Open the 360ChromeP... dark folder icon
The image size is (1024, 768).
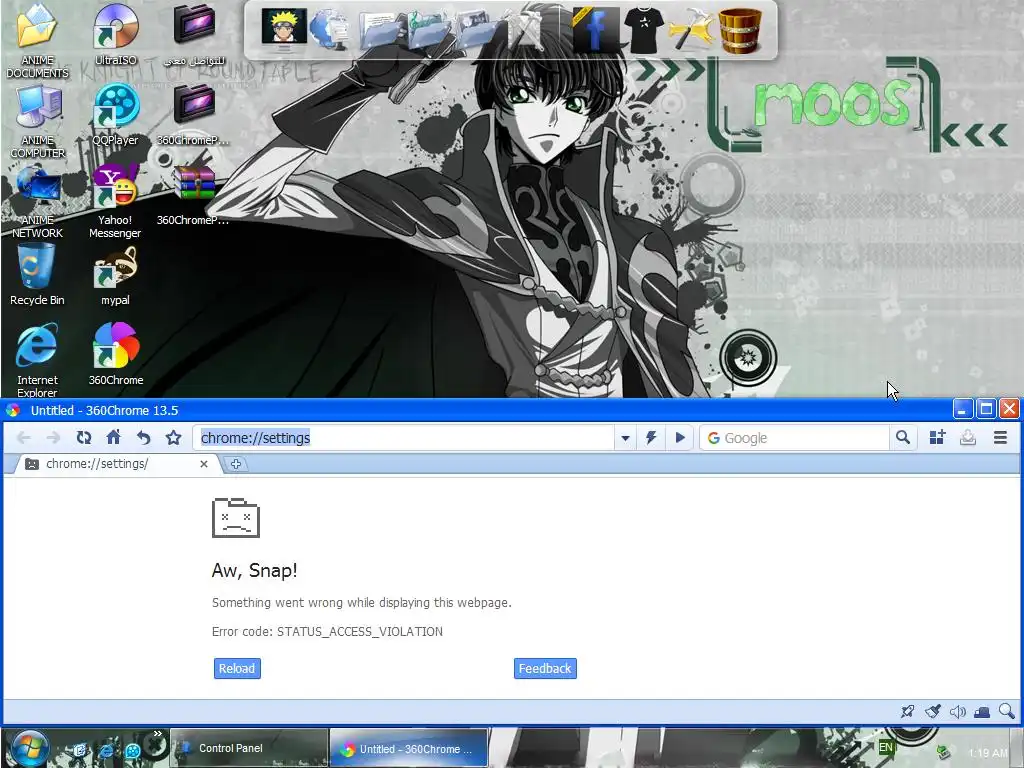[x=193, y=115]
